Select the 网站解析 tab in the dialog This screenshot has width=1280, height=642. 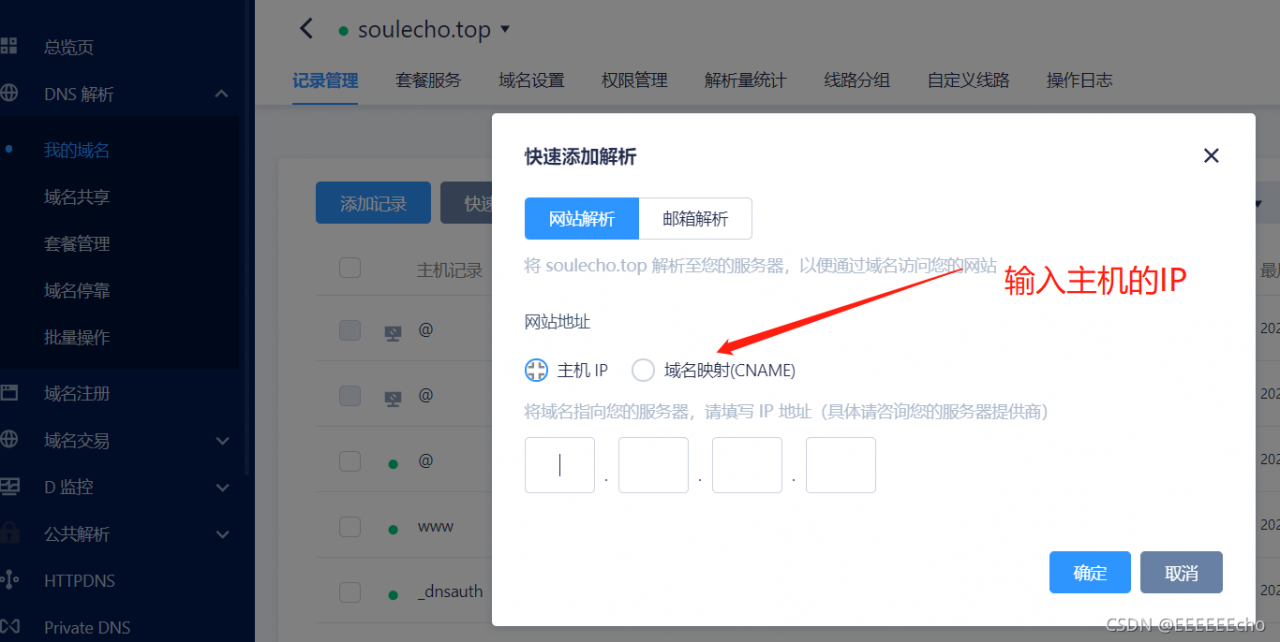coord(582,218)
